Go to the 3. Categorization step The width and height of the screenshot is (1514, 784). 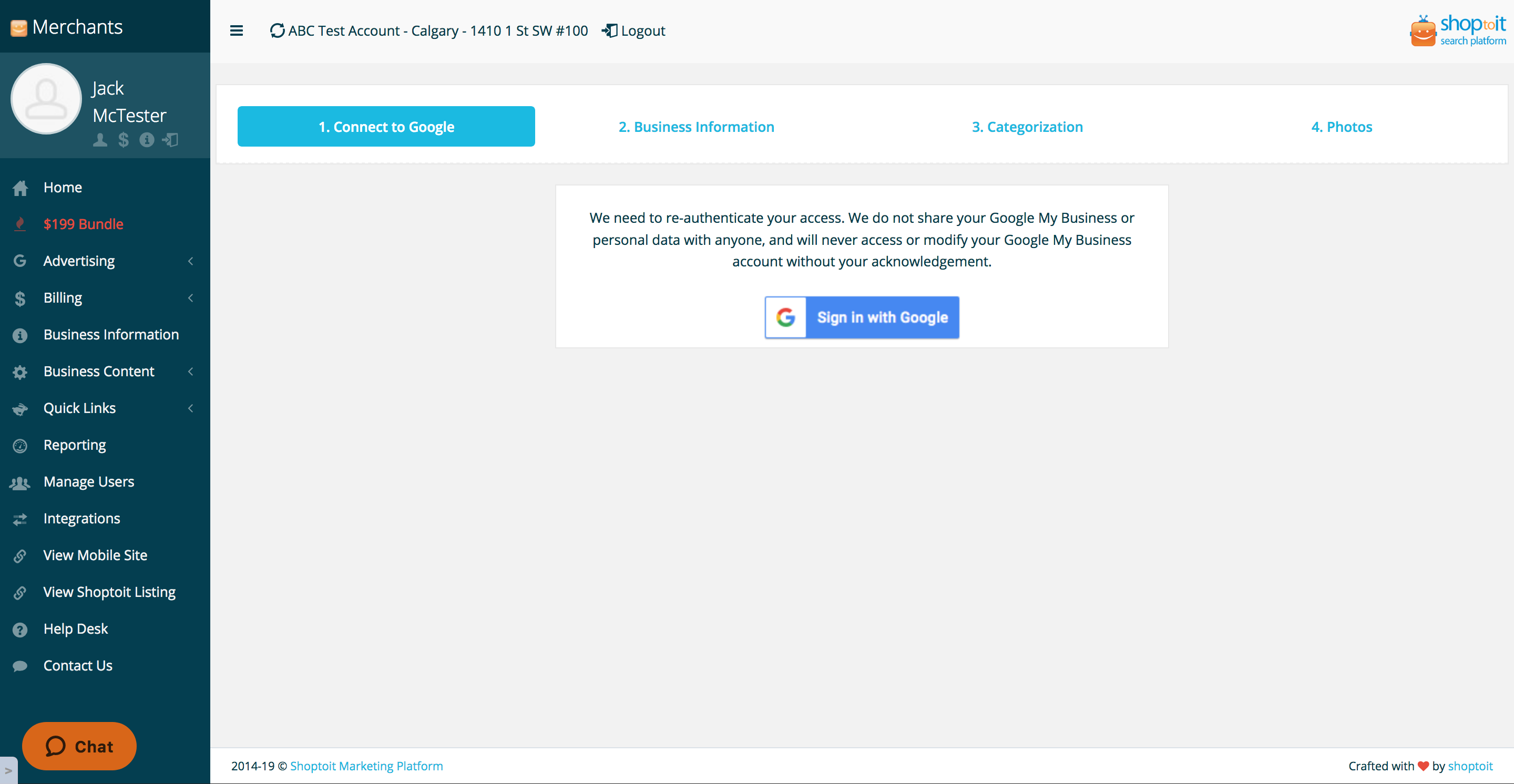tap(1027, 127)
